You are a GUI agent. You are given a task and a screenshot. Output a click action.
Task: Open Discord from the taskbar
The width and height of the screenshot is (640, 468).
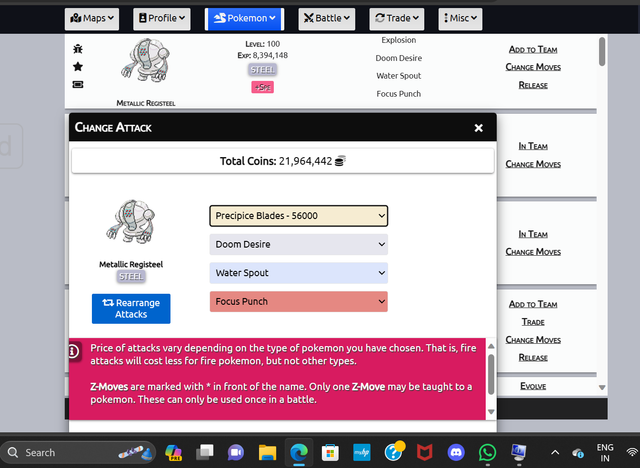tap(456, 452)
